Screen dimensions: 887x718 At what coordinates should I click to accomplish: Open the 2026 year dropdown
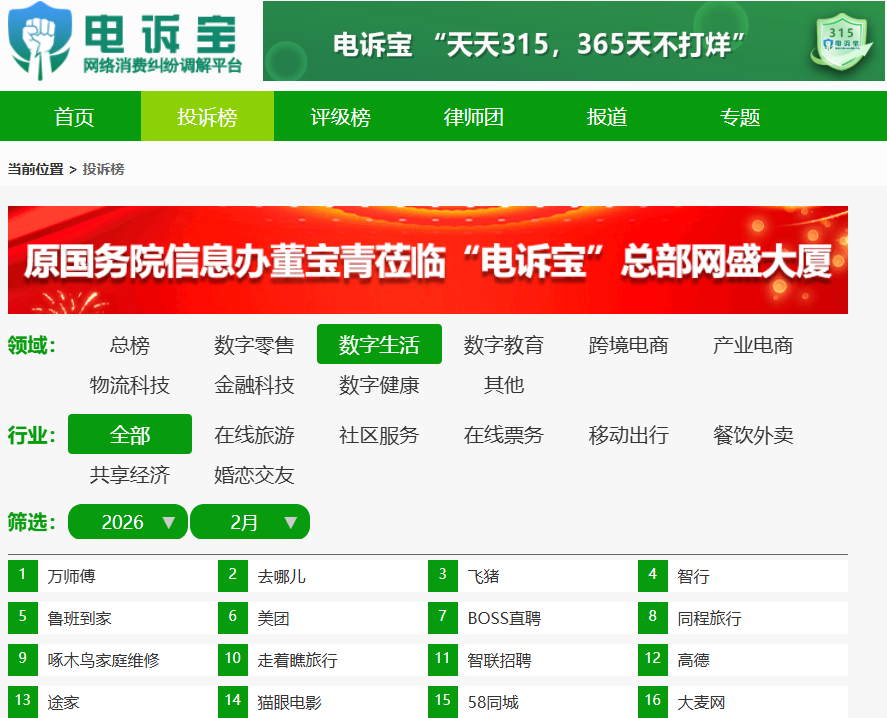coord(127,522)
